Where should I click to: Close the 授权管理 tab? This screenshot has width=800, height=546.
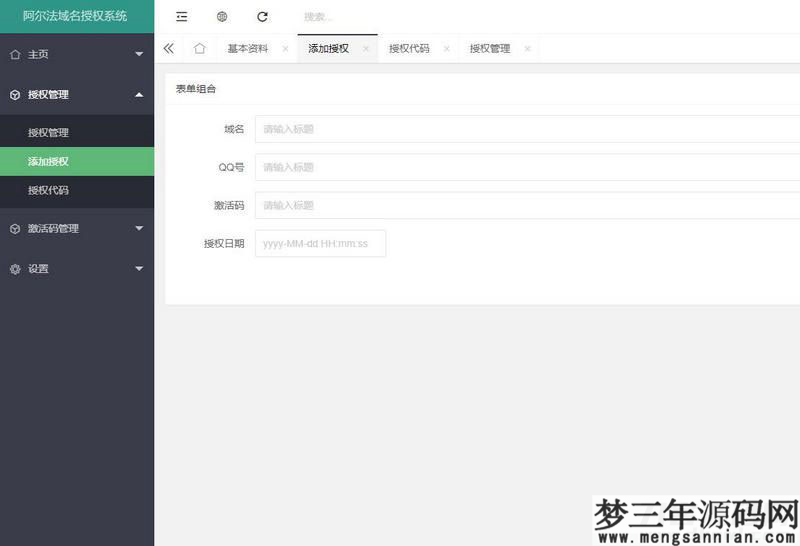click(x=528, y=48)
